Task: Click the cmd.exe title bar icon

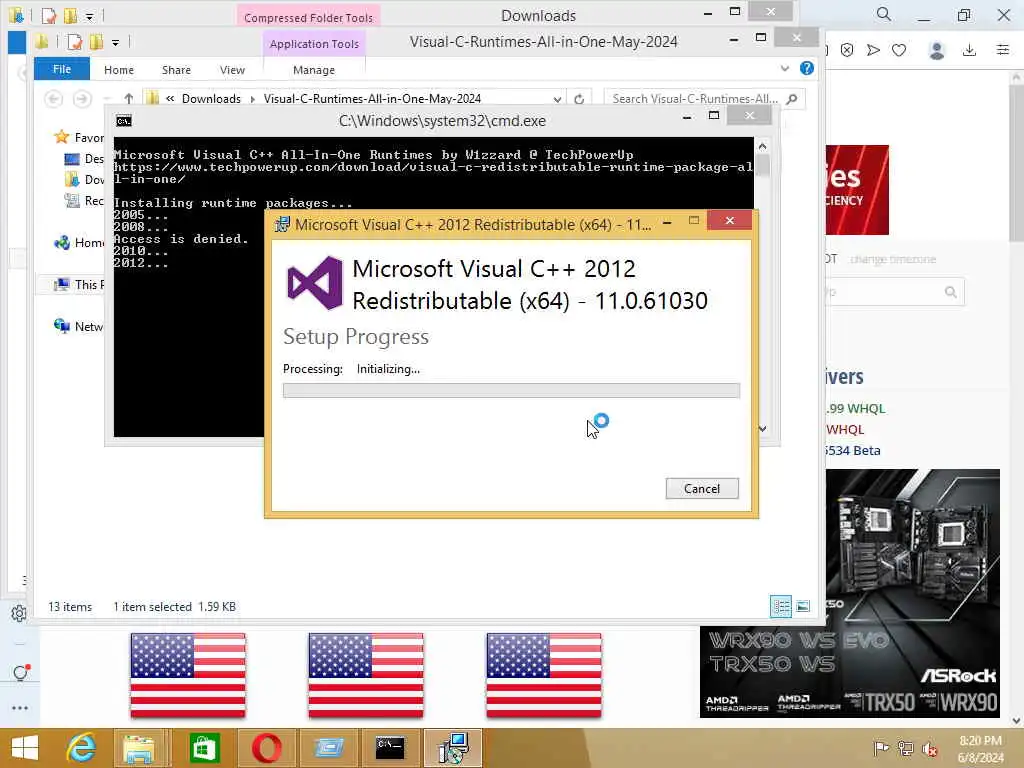Action: pos(123,121)
